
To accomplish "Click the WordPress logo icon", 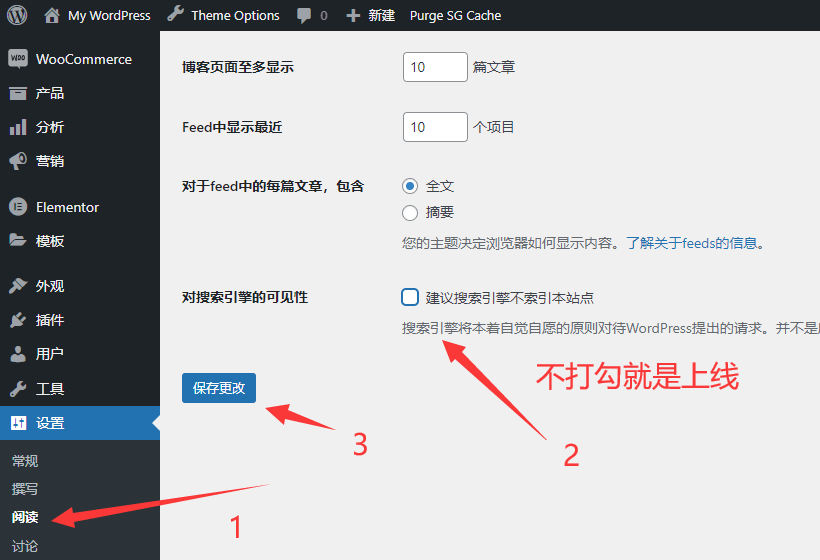I will (x=17, y=15).
